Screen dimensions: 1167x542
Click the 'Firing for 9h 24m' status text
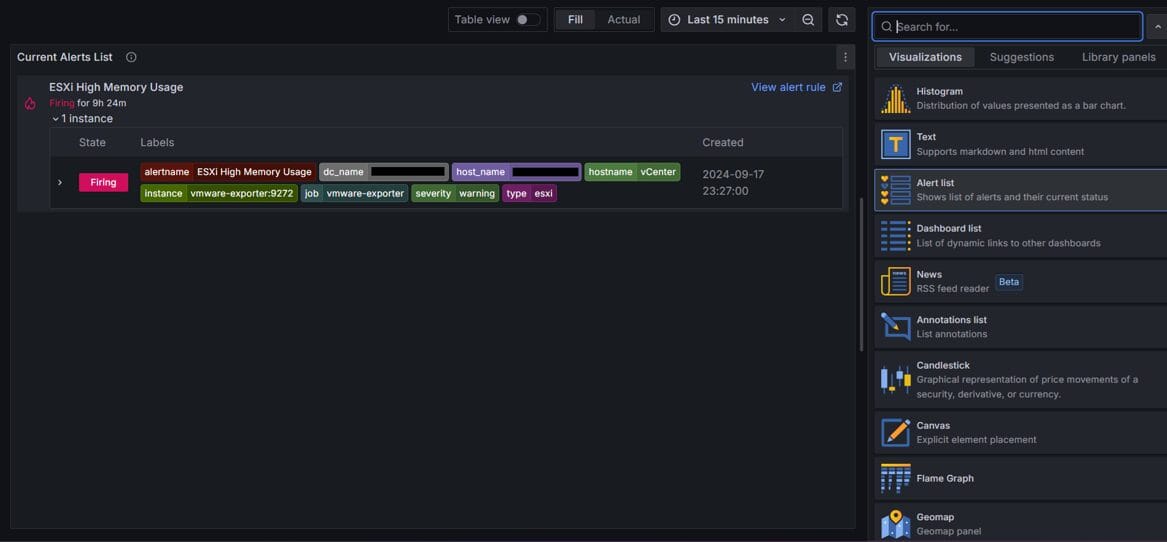pyautogui.click(x=88, y=103)
